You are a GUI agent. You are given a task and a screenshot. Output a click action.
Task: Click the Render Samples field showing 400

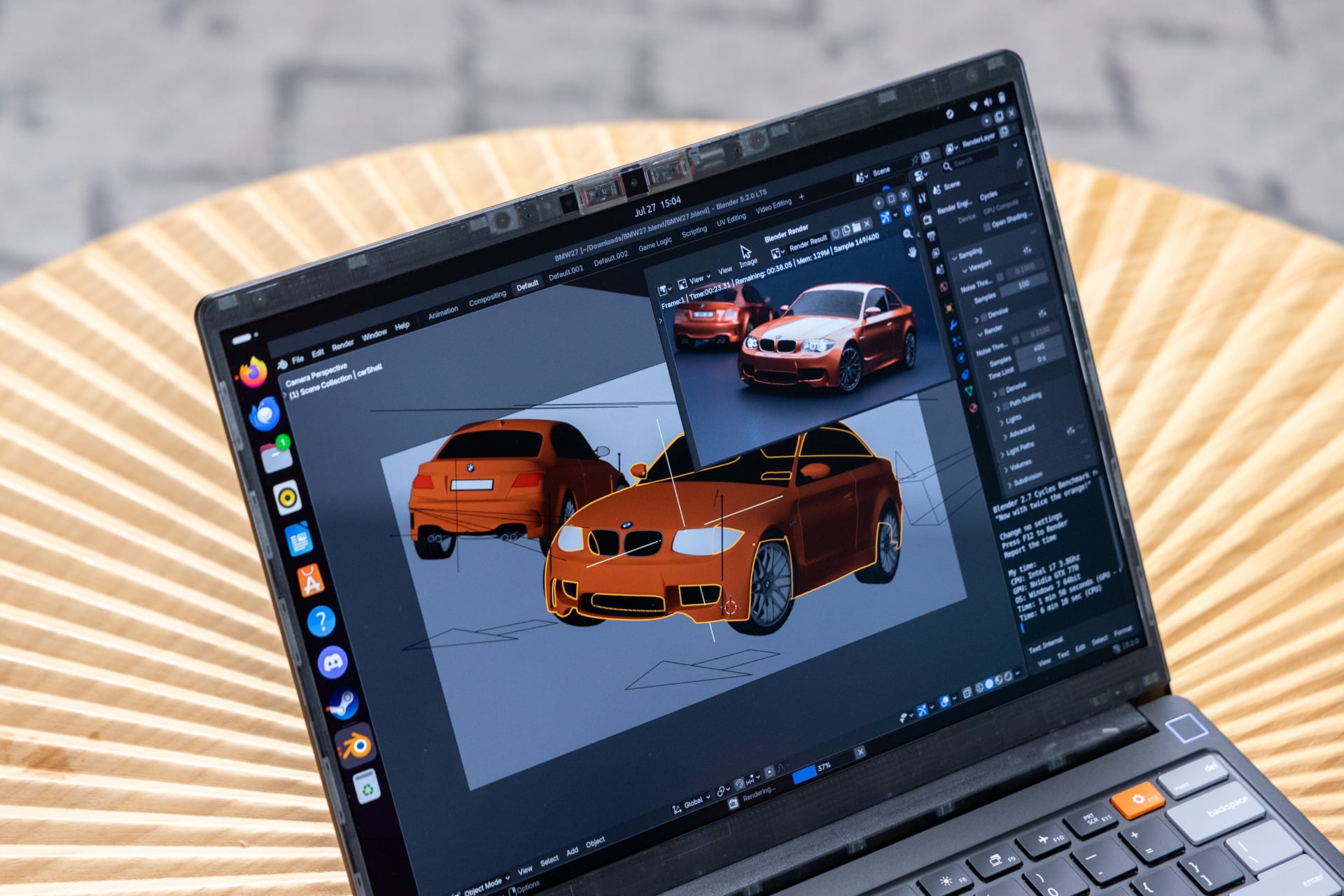1039,347
